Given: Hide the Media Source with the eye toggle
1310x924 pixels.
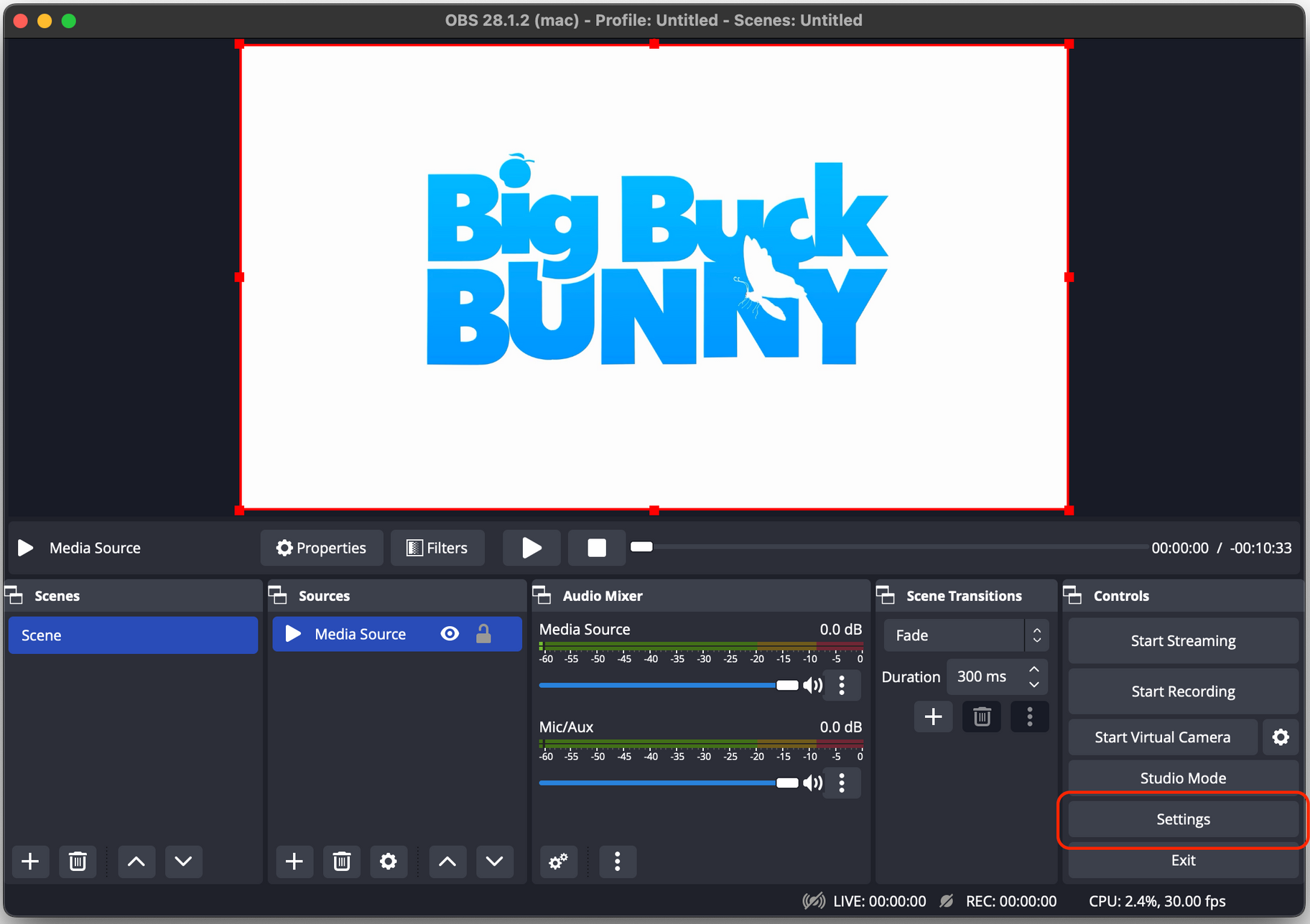Looking at the screenshot, I should (449, 633).
